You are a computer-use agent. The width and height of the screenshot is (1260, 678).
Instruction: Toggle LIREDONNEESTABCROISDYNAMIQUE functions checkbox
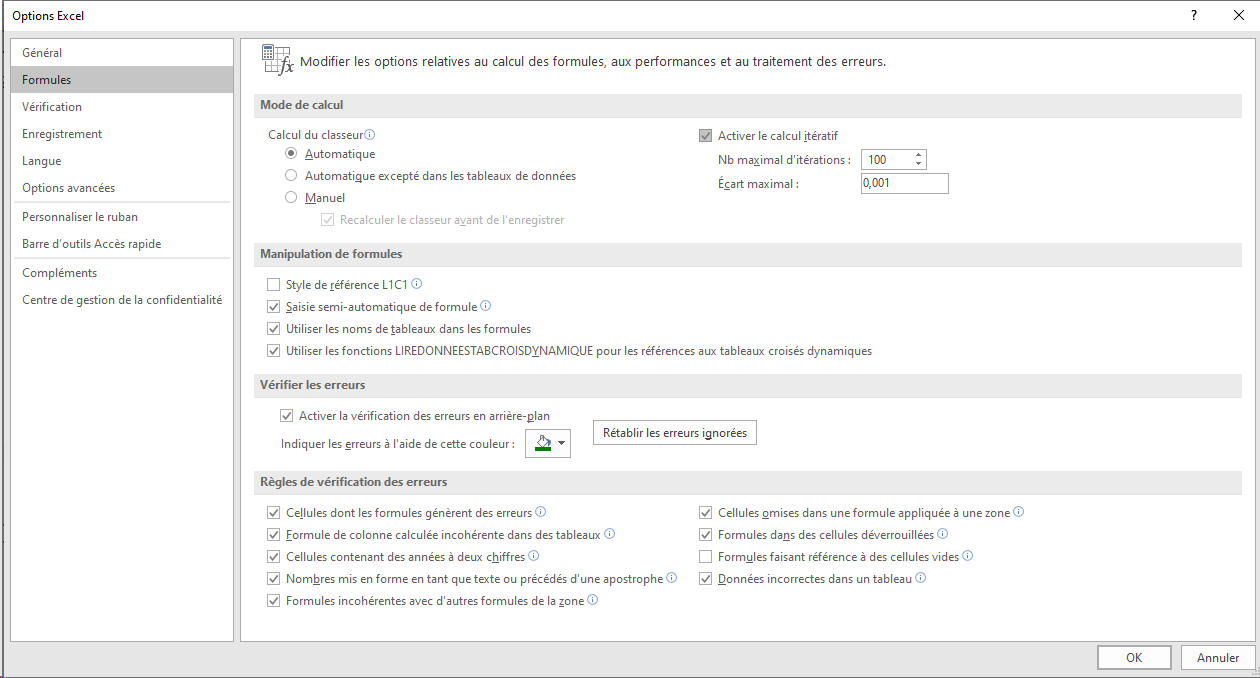pos(274,351)
